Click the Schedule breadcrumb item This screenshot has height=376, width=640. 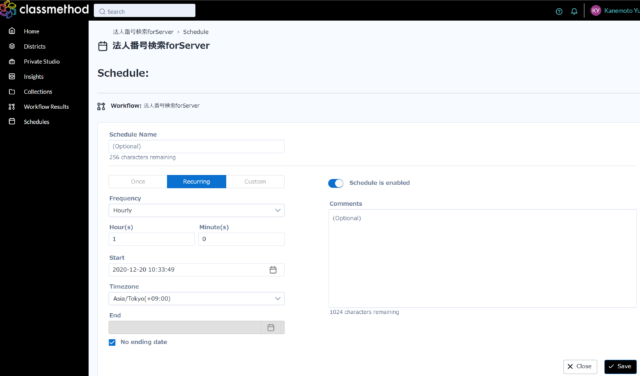pyautogui.click(x=196, y=32)
